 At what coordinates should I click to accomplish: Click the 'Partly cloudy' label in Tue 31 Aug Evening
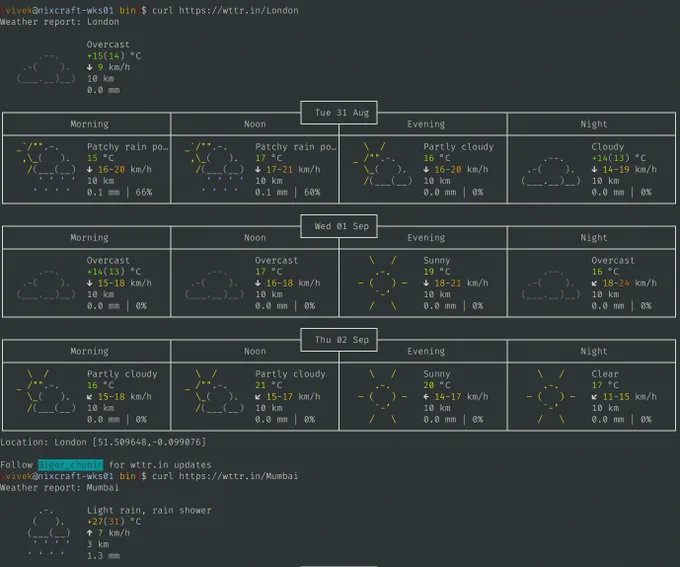[458, 147]
